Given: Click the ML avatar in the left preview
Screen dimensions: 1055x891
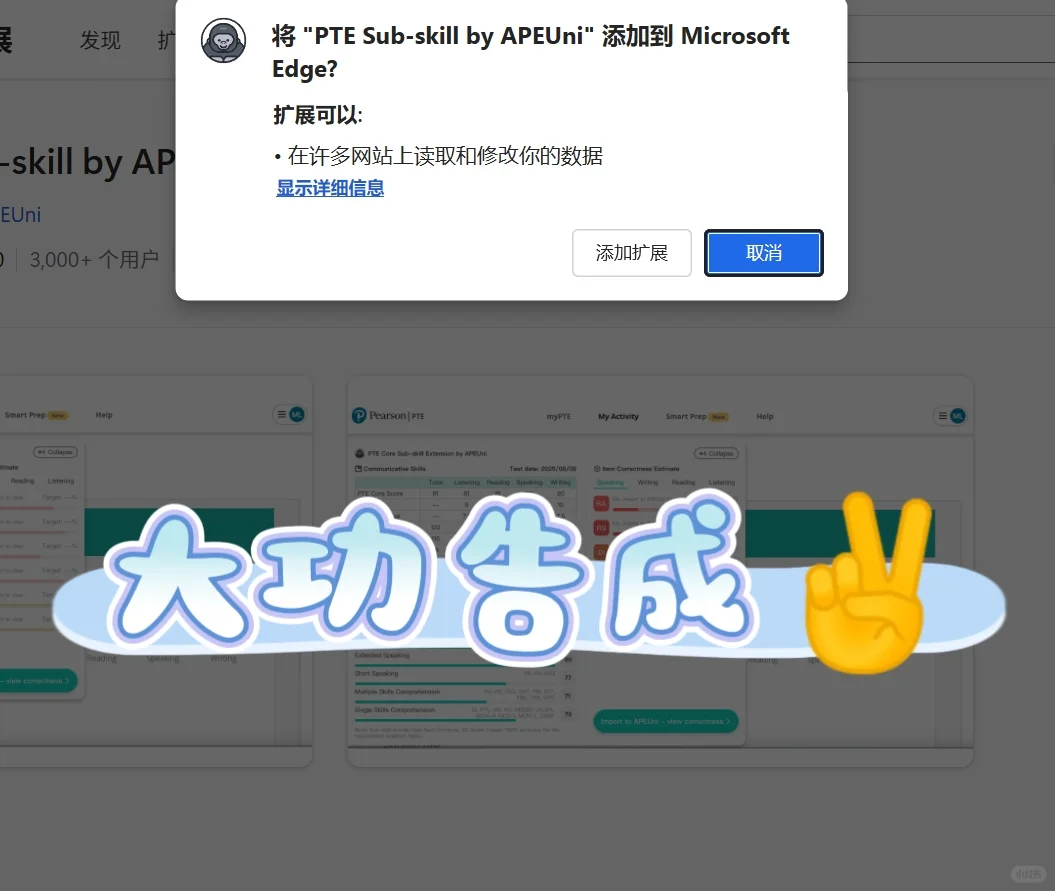Looking at the screenshot, I should click(x=296, y=414).
